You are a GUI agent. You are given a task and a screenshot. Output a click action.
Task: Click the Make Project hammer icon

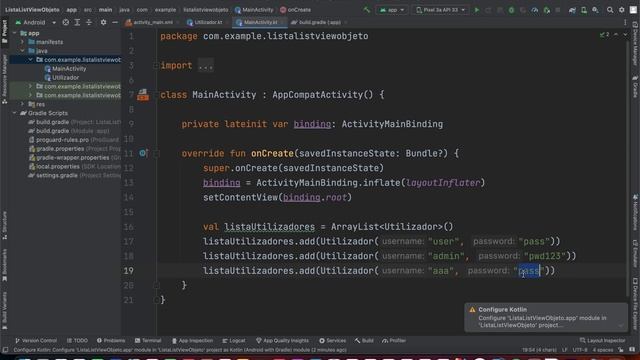367,10
